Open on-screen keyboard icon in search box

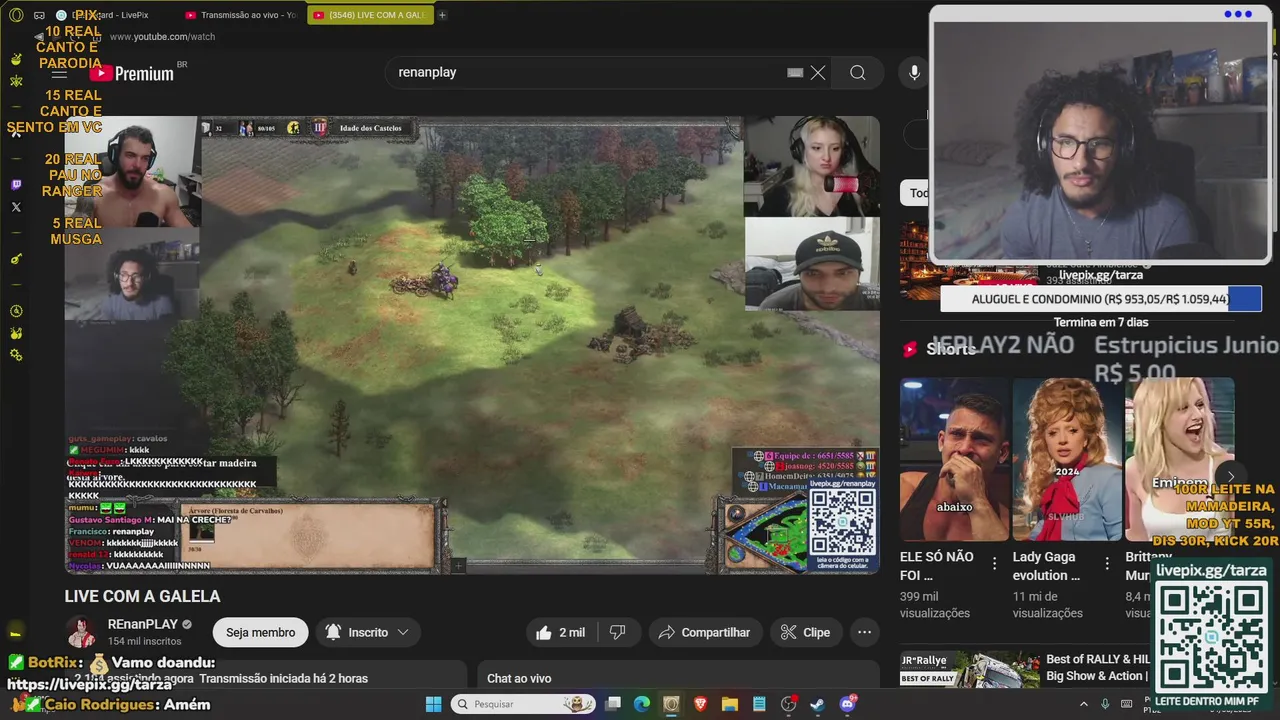pyautogui.click(x=795, y=72)
